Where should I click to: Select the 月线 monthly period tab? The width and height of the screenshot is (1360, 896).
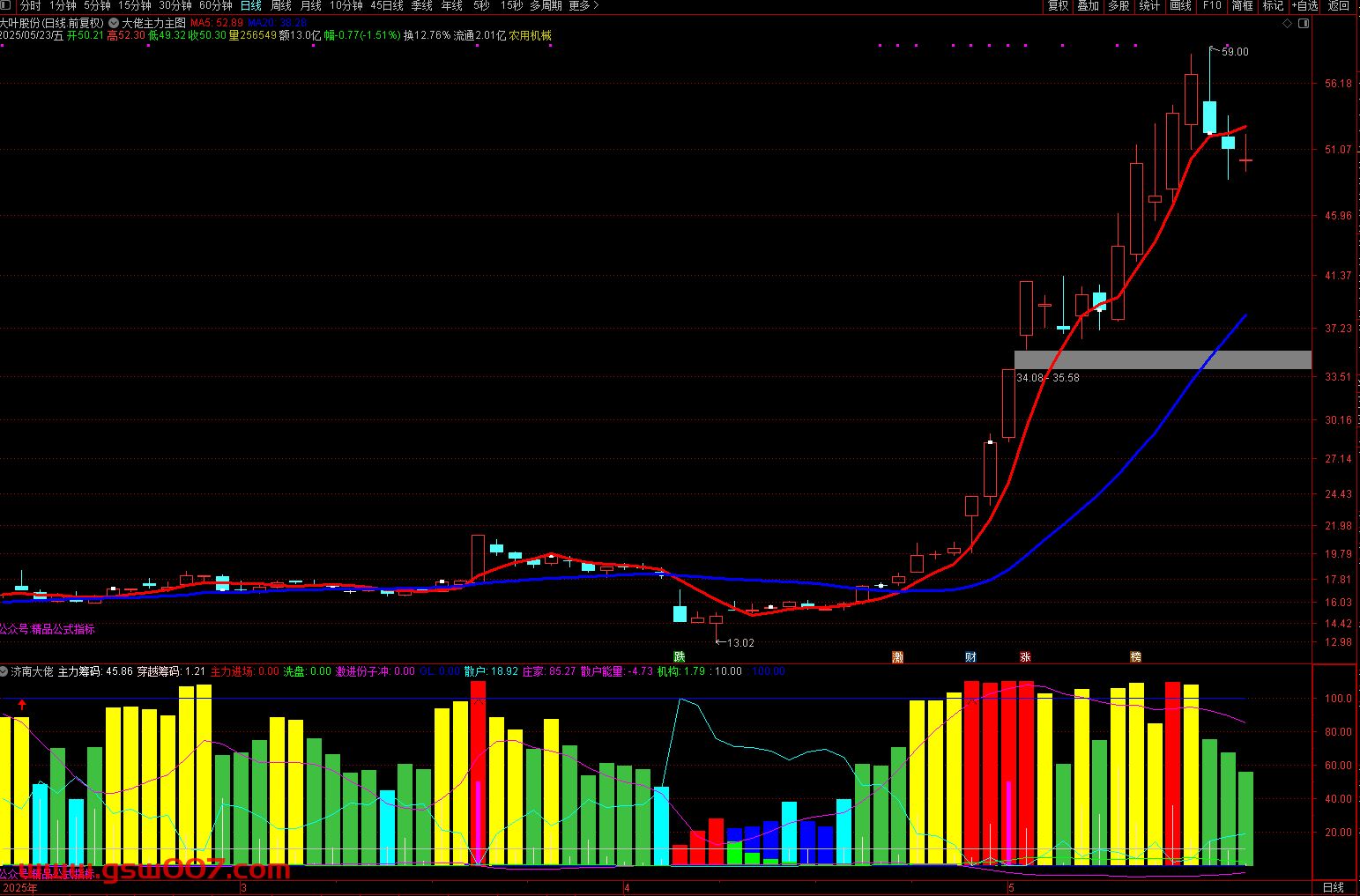(311, 5)
